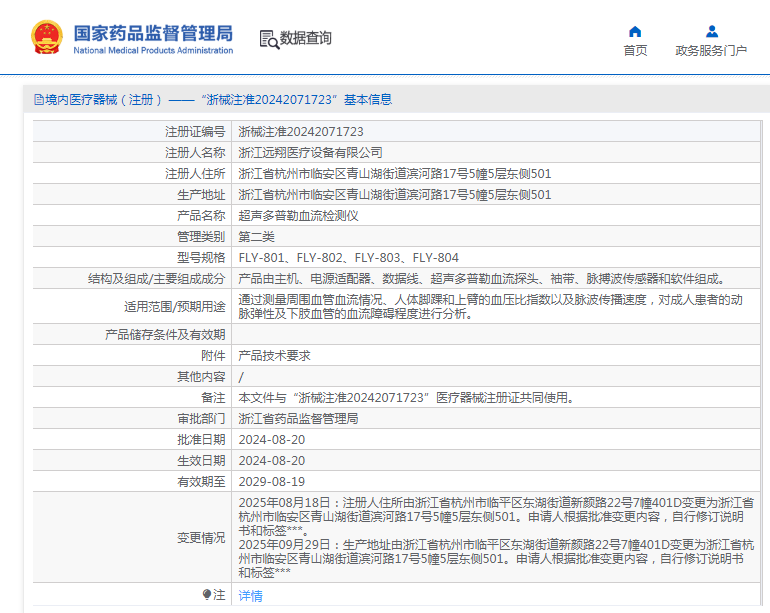Select the 注册证编号 value 浙械注准20242071723

300,131
